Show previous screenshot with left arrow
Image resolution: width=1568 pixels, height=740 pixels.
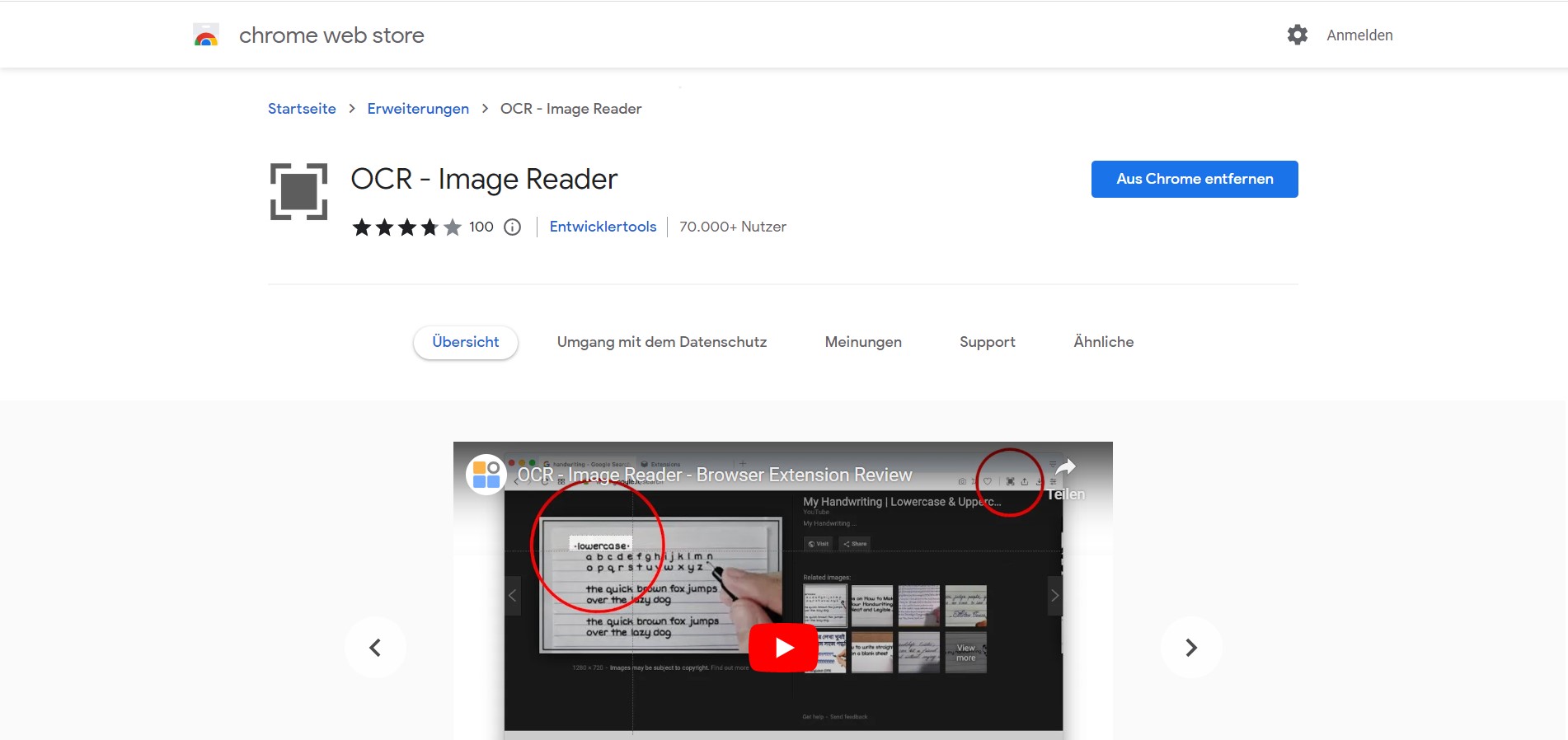tap(375, 648)
